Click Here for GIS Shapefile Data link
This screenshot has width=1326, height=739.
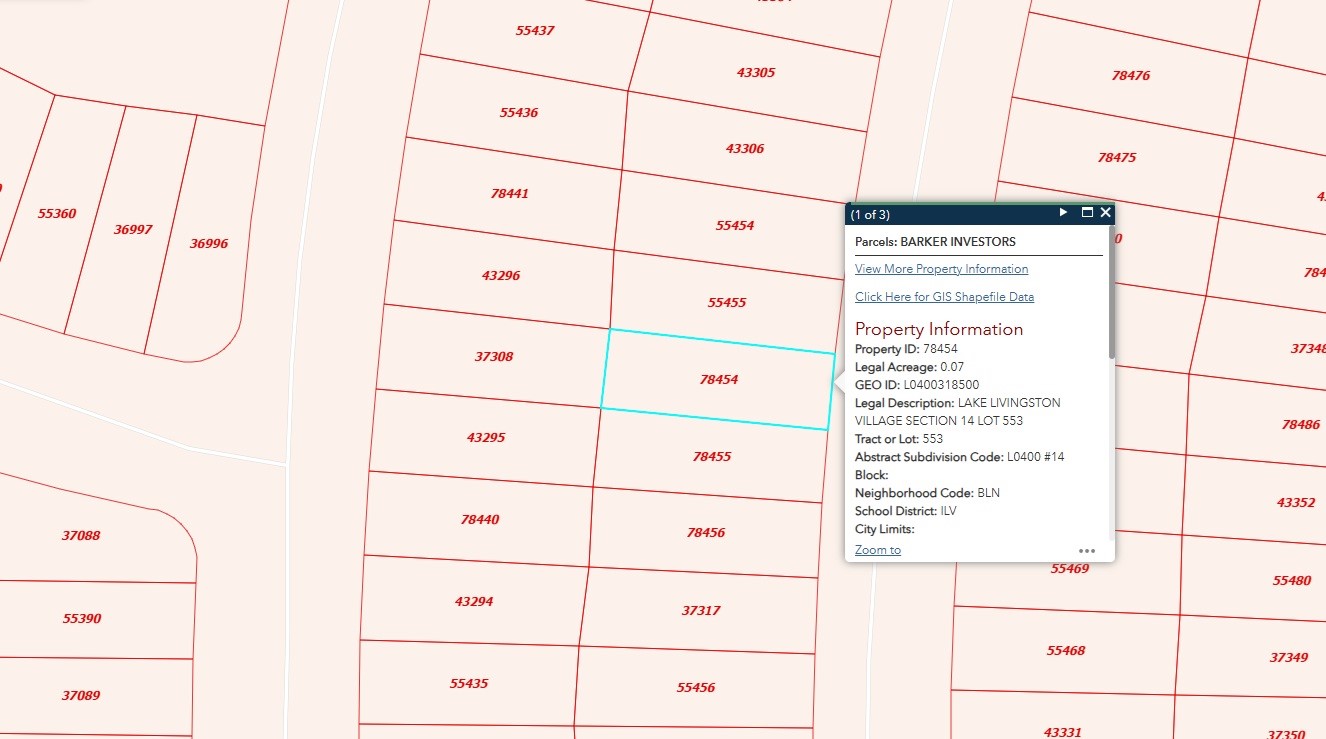944,297
